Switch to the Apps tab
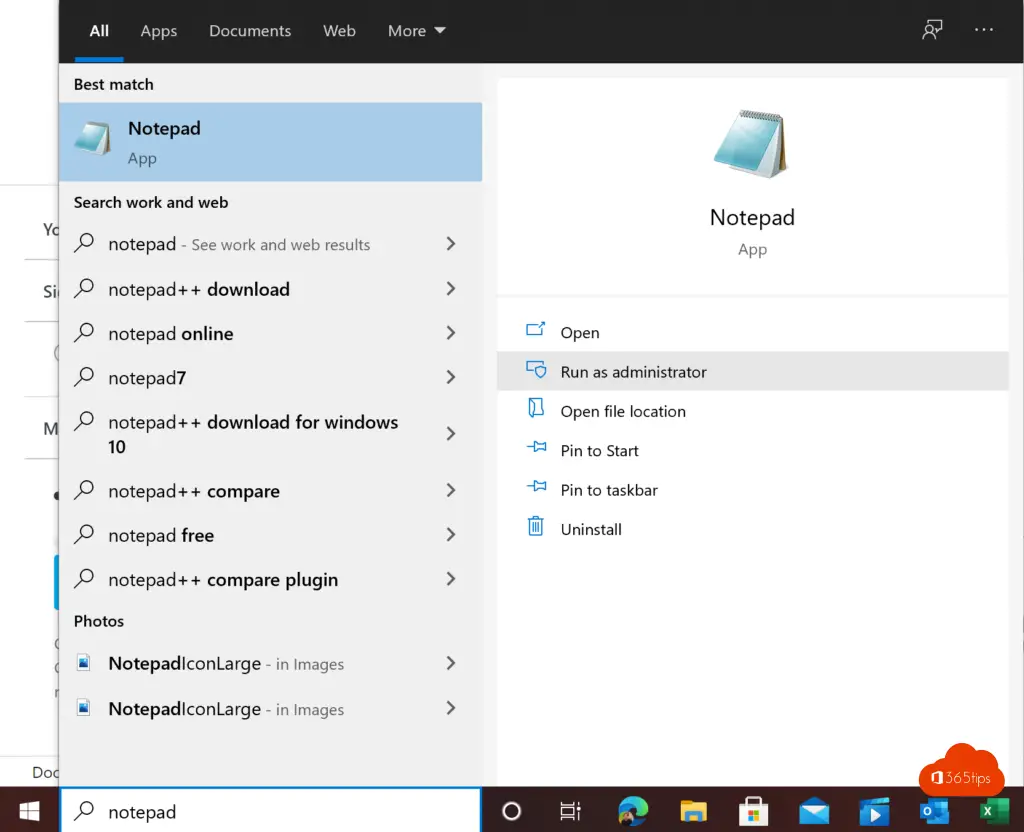The width and height of the screenshot is (1024, 832). (159, 31)
